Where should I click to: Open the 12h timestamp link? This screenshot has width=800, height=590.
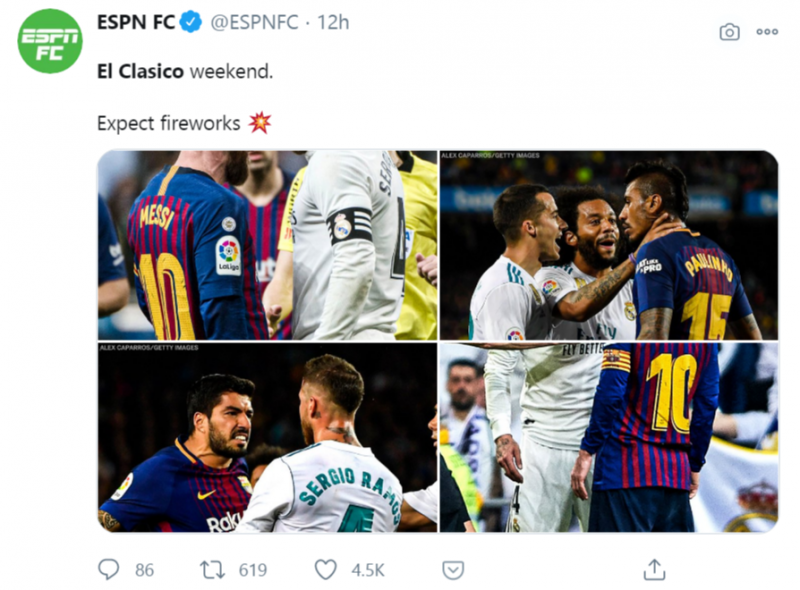333,23
